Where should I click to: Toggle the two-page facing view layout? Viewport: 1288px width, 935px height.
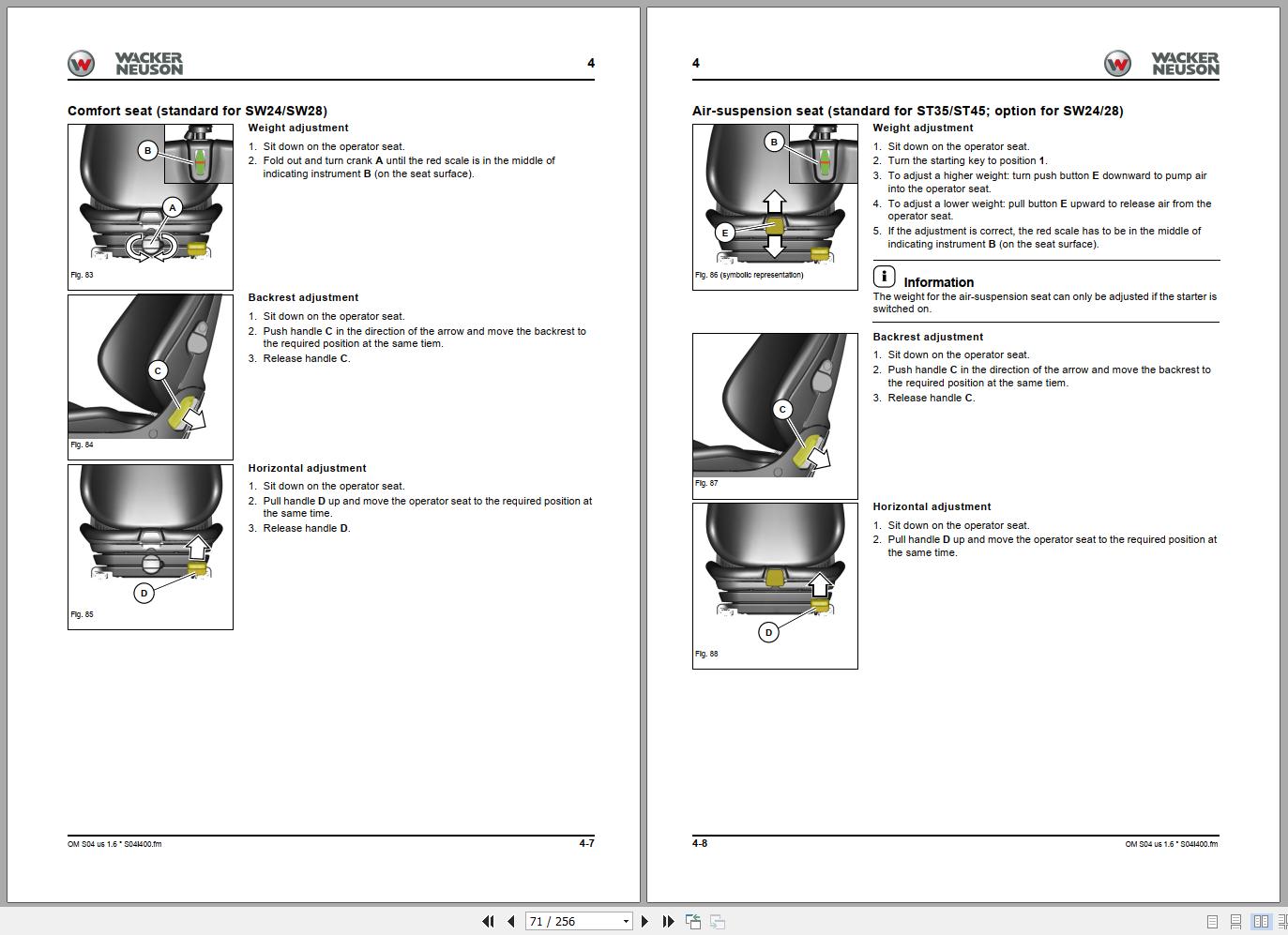[x=1261, y=922]
